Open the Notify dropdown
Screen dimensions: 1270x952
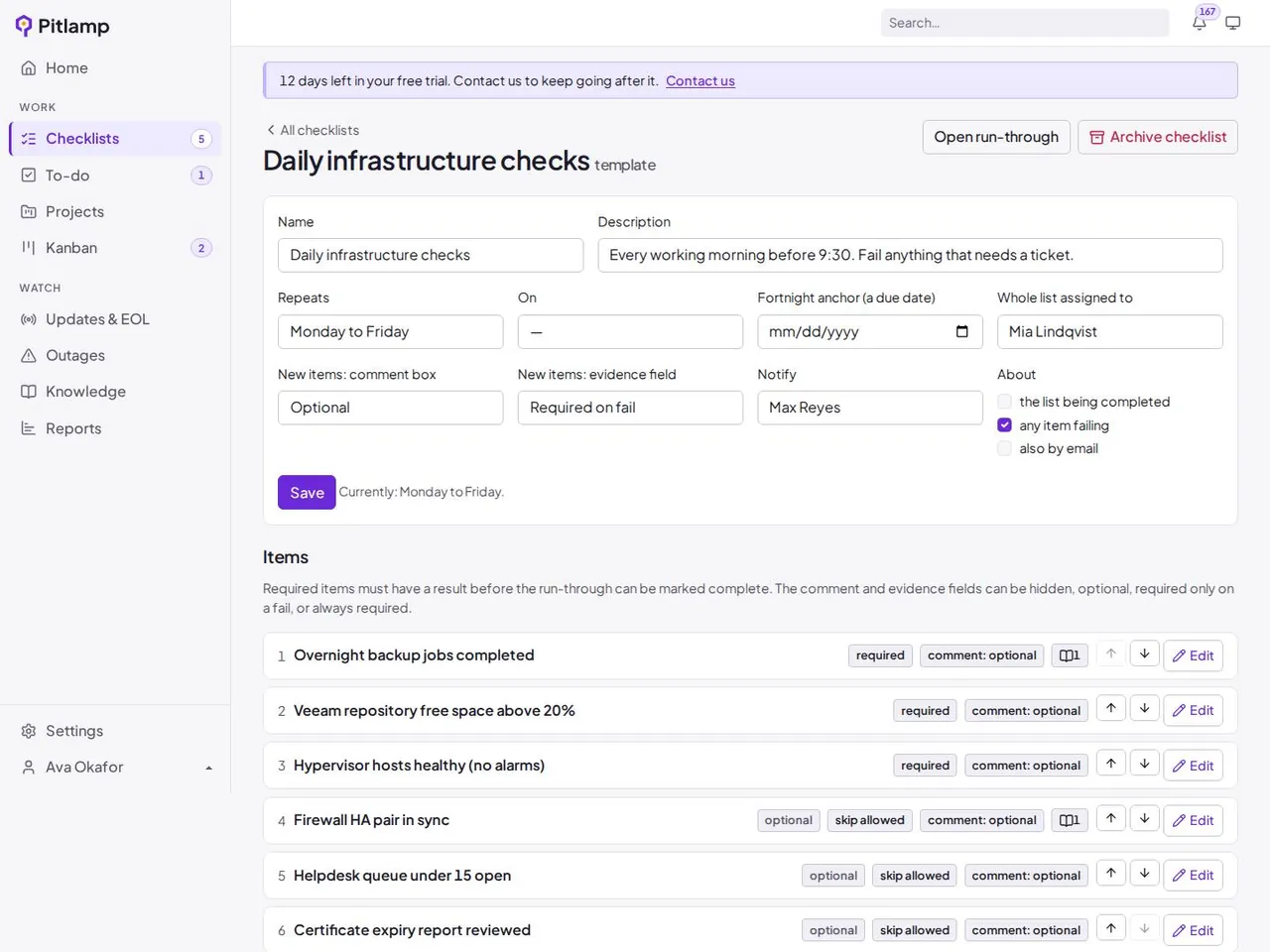pos(870,408)
